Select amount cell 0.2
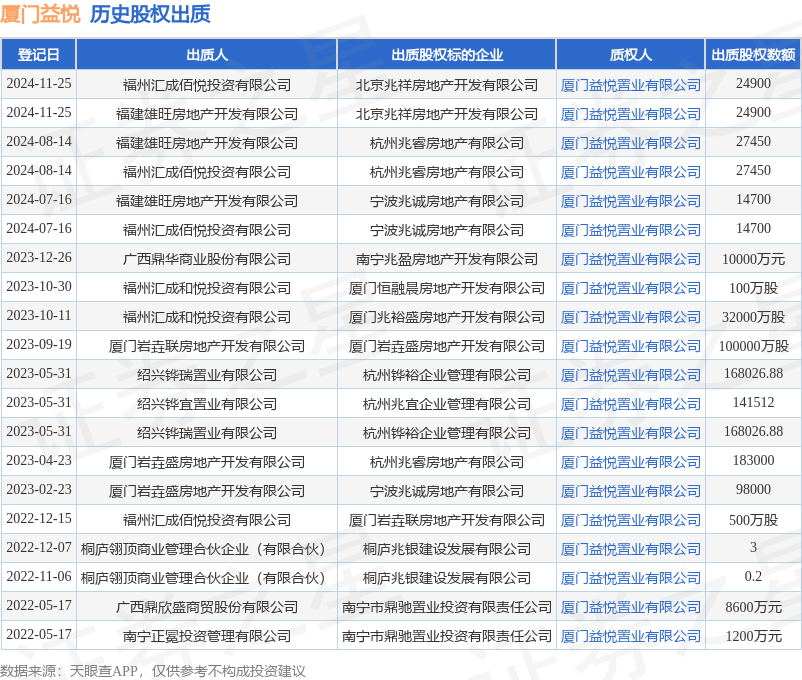The width and height of the screenshot is (802, 680). pyautogui.click(x=753, y=576)
